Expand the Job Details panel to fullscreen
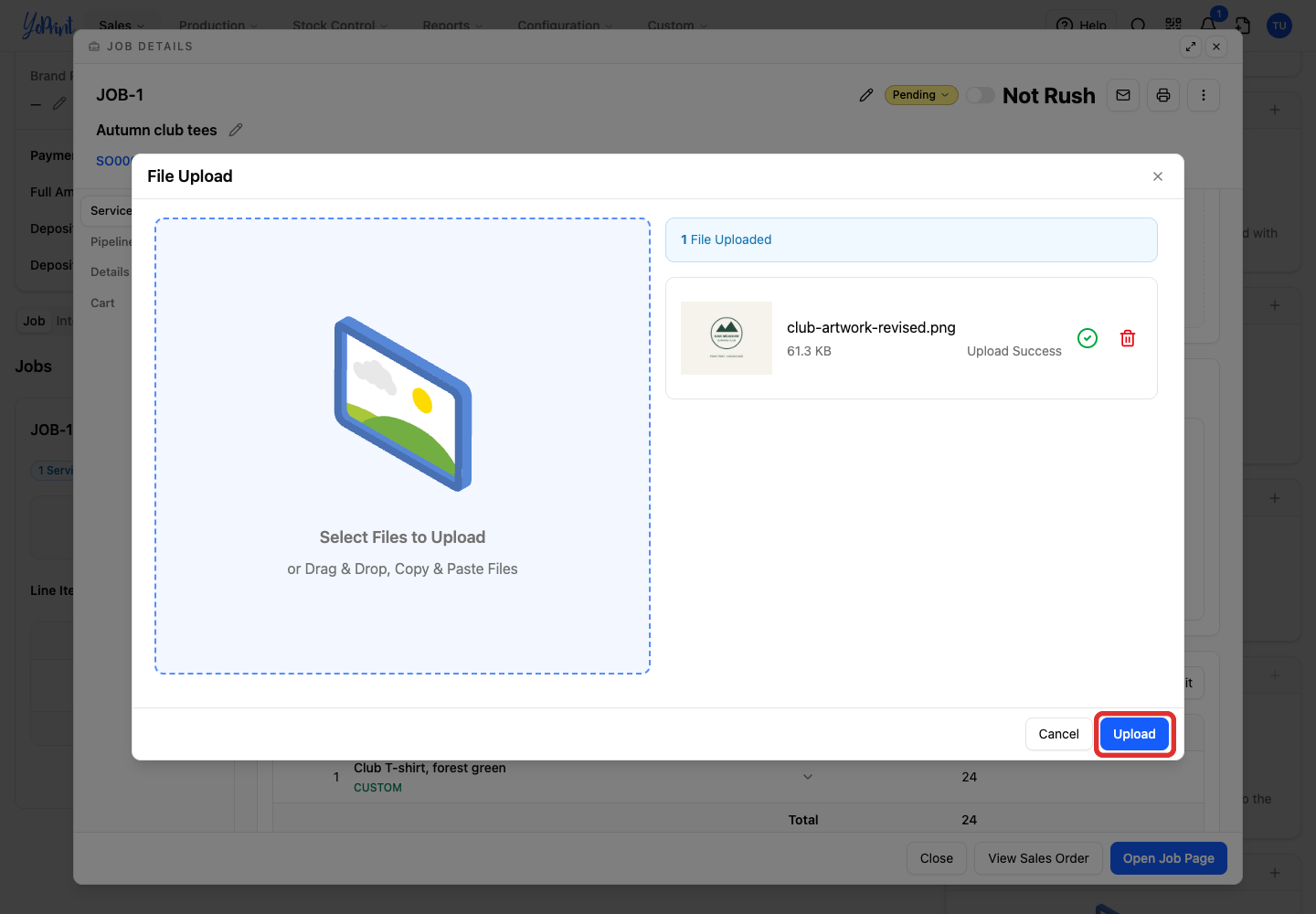1316x914 pixels. [x=1191, y=47]
